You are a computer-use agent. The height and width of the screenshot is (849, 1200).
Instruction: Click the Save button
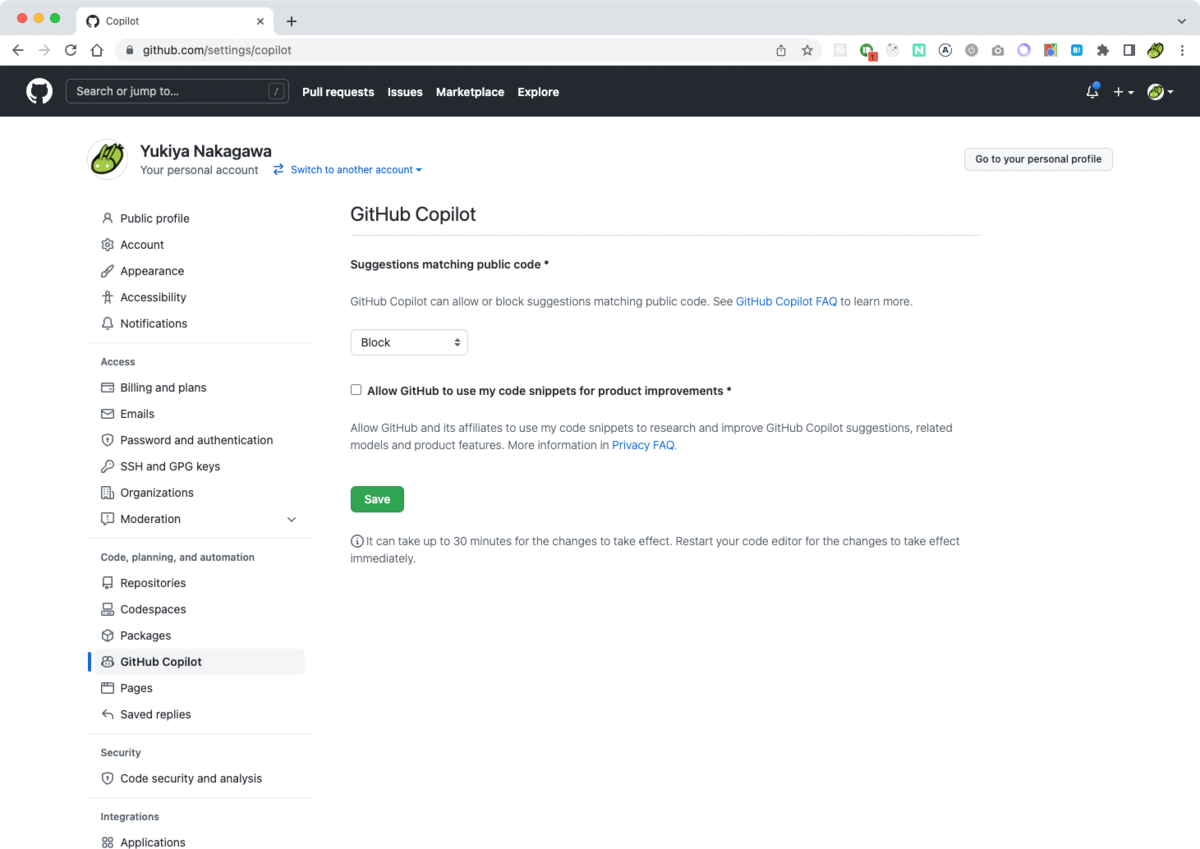(377, 499)
